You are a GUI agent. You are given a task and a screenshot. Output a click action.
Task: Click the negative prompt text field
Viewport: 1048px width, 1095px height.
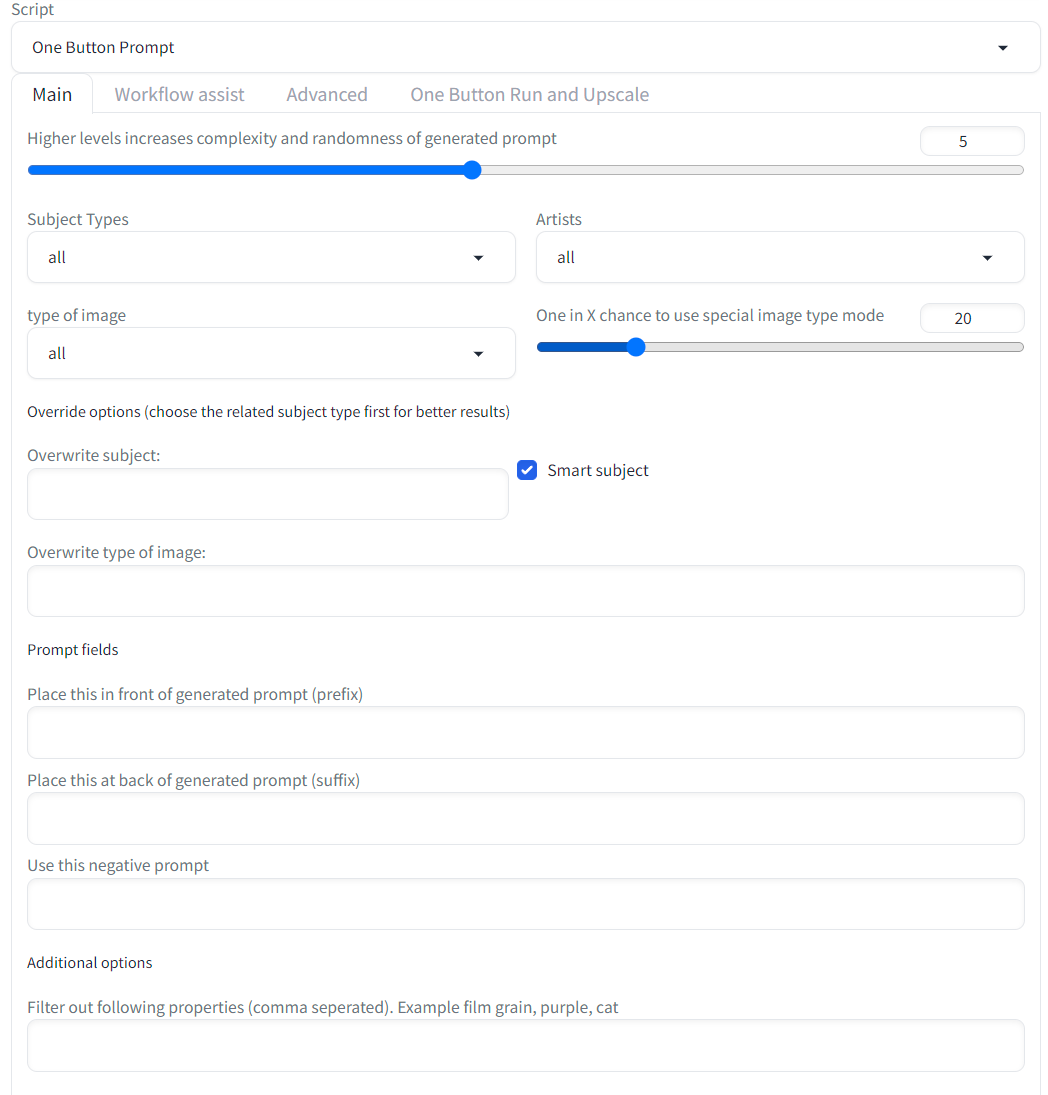point(525,903)
